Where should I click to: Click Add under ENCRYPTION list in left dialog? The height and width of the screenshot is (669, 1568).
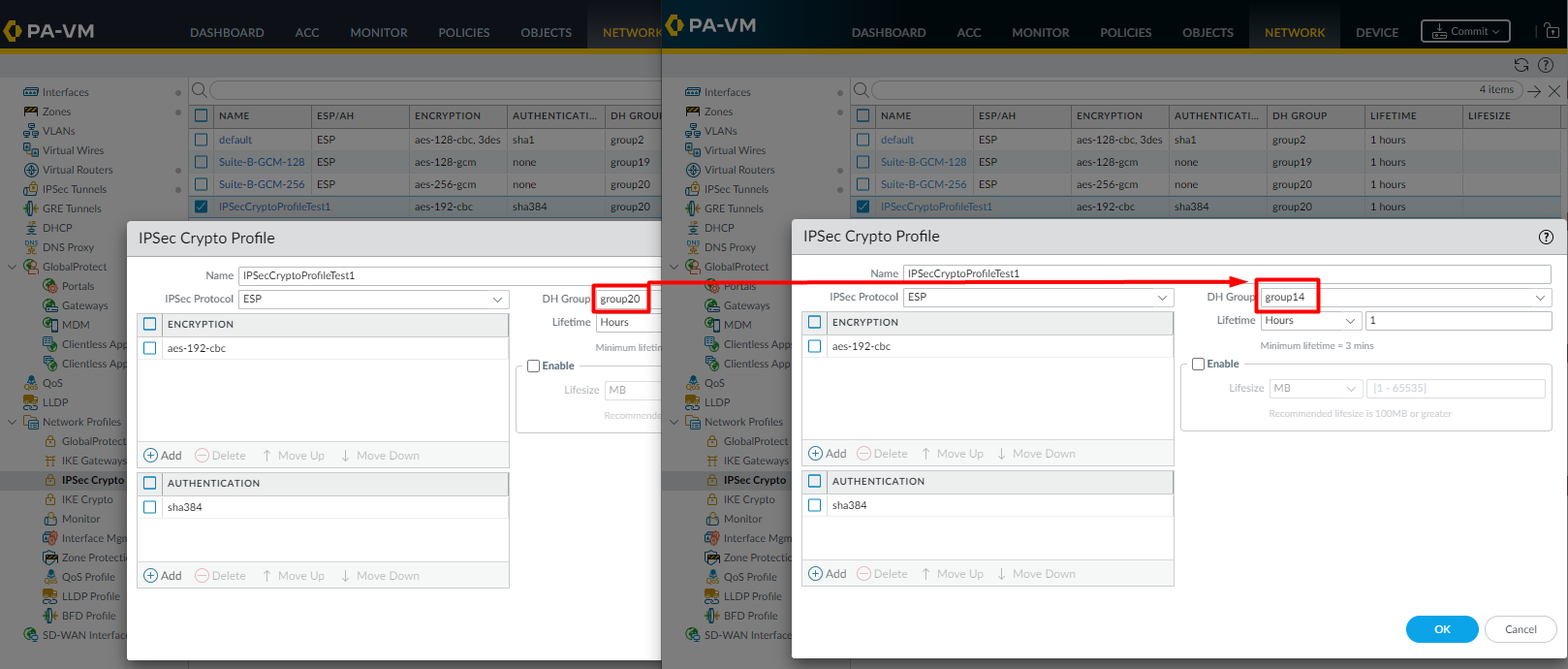[163, 456]
